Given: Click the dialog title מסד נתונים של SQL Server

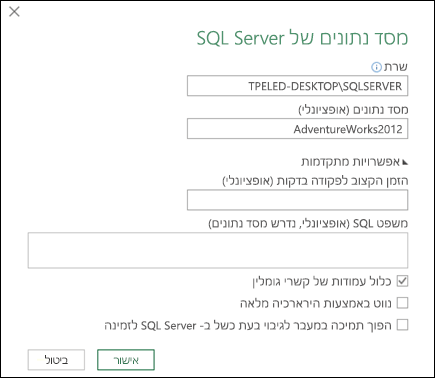Looking at the screenshot, I should click(302, 38).
